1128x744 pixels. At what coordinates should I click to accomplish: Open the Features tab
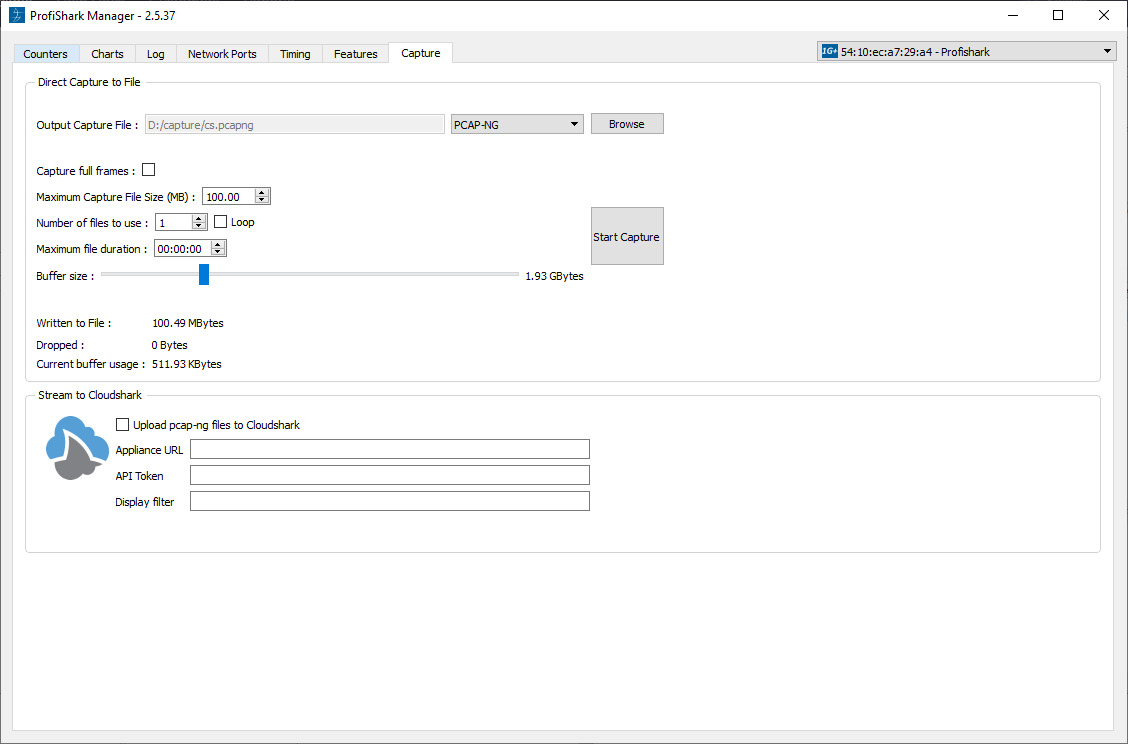coord(355,54)
